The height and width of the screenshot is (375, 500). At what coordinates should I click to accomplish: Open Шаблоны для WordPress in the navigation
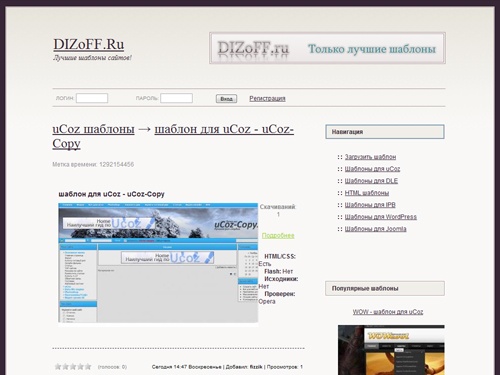tap(381, 217)
